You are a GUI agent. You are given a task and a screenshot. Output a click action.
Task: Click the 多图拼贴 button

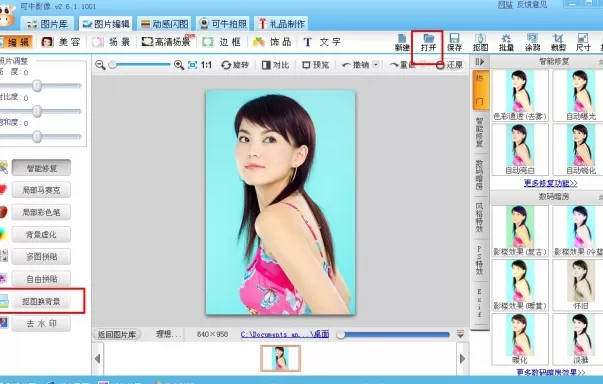click(42, 256)
